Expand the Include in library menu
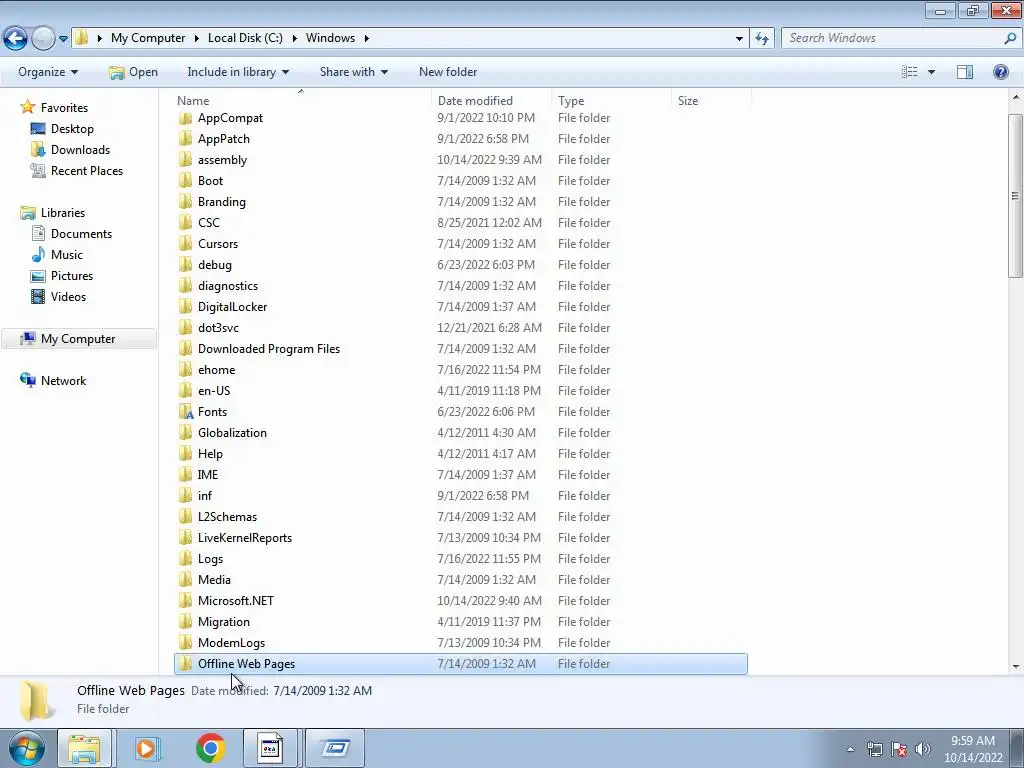Viewport: 1024px width, 768px height. coord(238,72)
